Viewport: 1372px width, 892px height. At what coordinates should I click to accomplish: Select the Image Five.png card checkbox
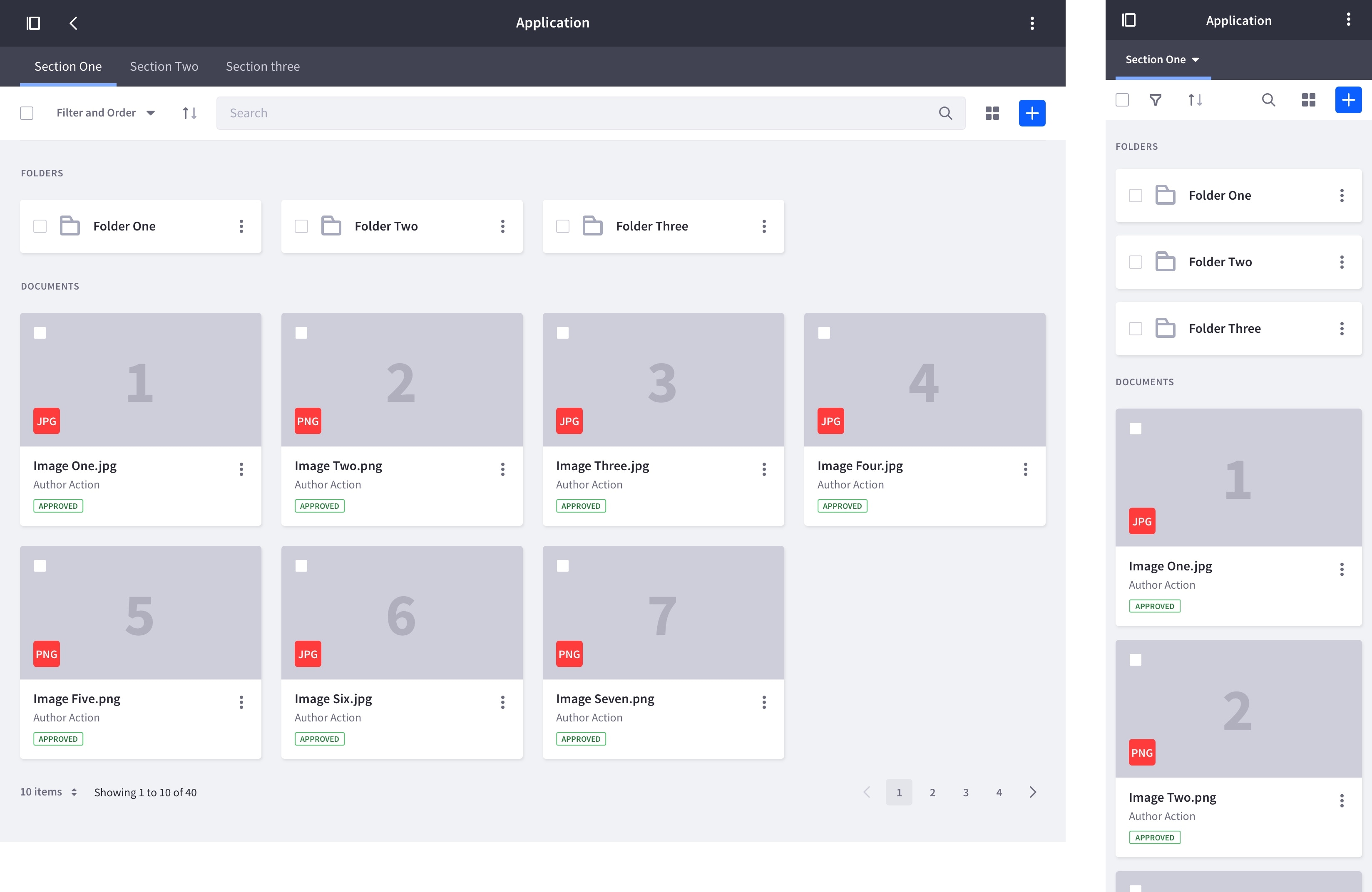tap(40, 566)
